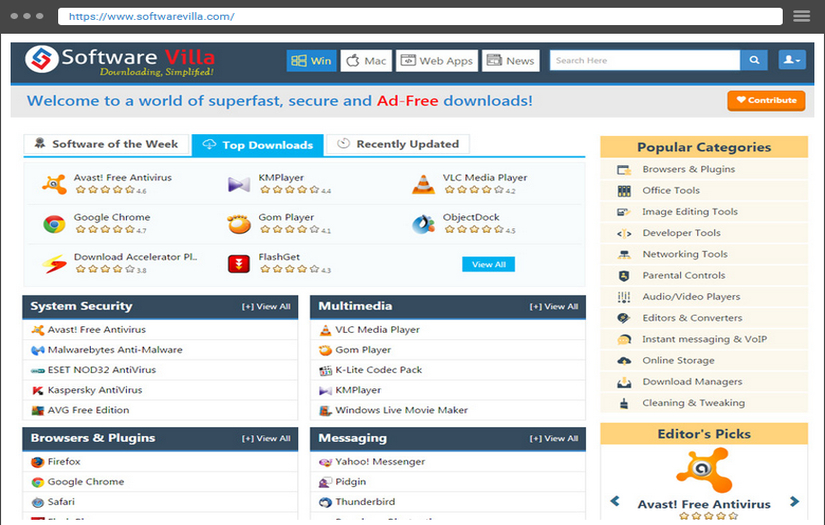Click the VLC Media Player link in Multimedia list

pyautogui.click(x=378, y=330)
